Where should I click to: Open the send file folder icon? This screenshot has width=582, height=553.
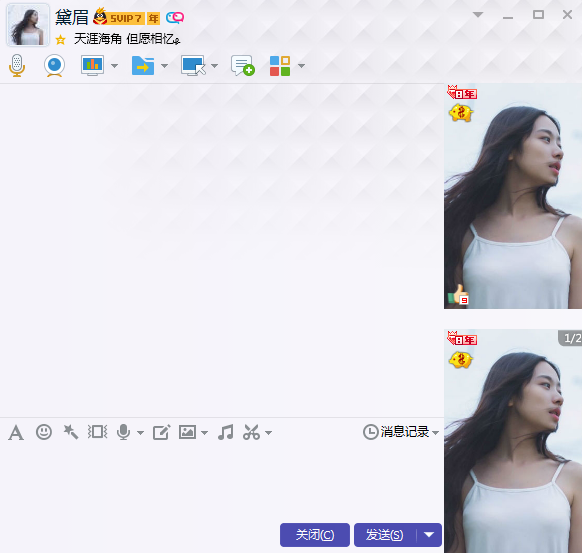click(x=143, y=66)
